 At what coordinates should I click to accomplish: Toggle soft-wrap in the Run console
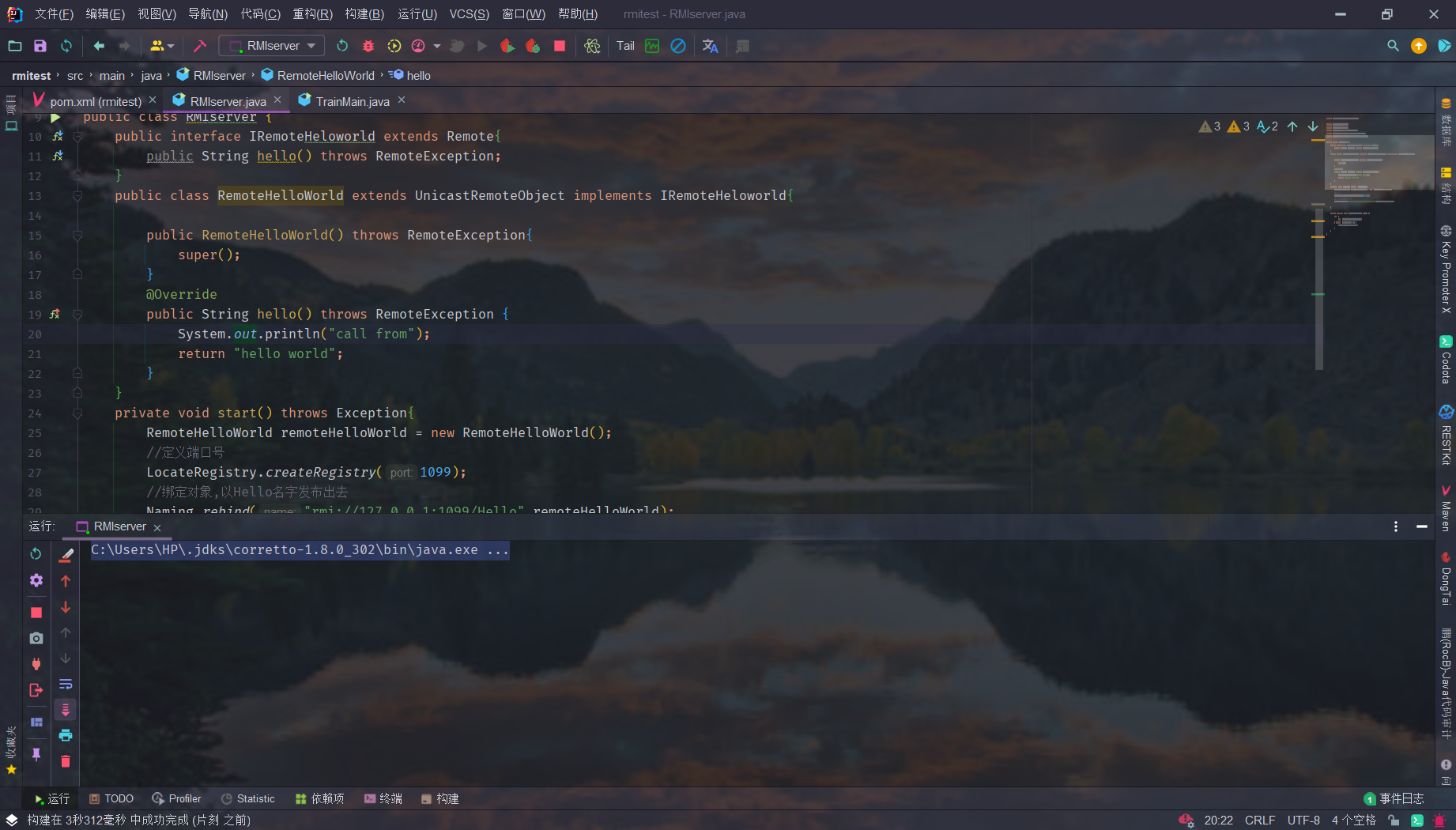pos(66,684)
